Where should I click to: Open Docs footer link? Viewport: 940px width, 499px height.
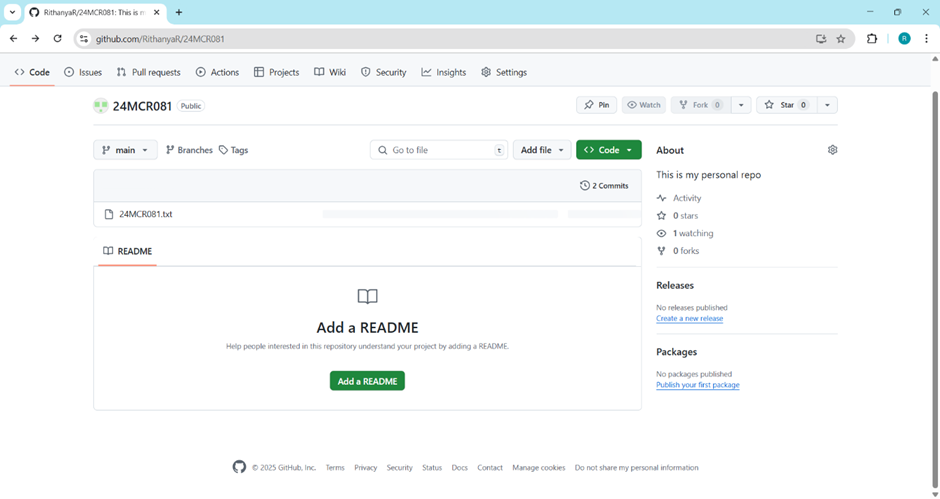click(459, 468)
